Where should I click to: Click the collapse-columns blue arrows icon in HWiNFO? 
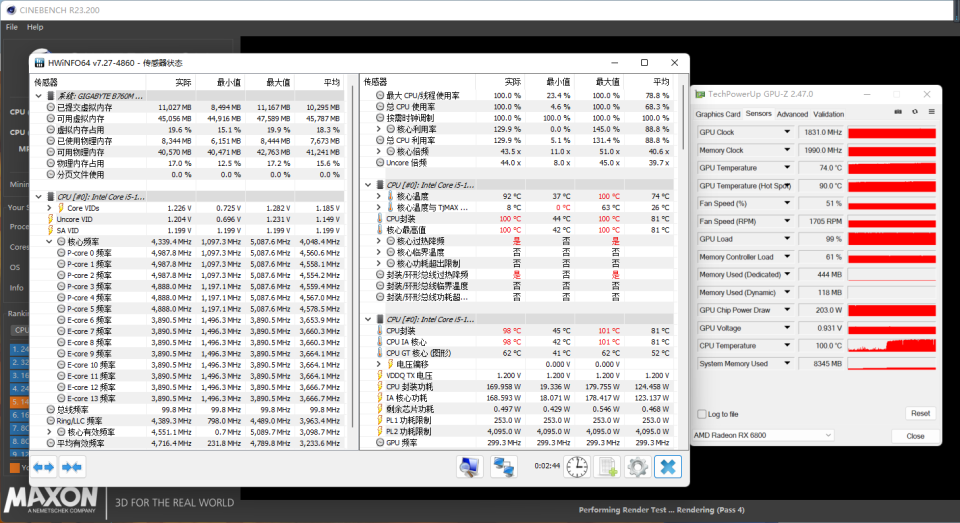pyautogui.click(x=71, y=466)
